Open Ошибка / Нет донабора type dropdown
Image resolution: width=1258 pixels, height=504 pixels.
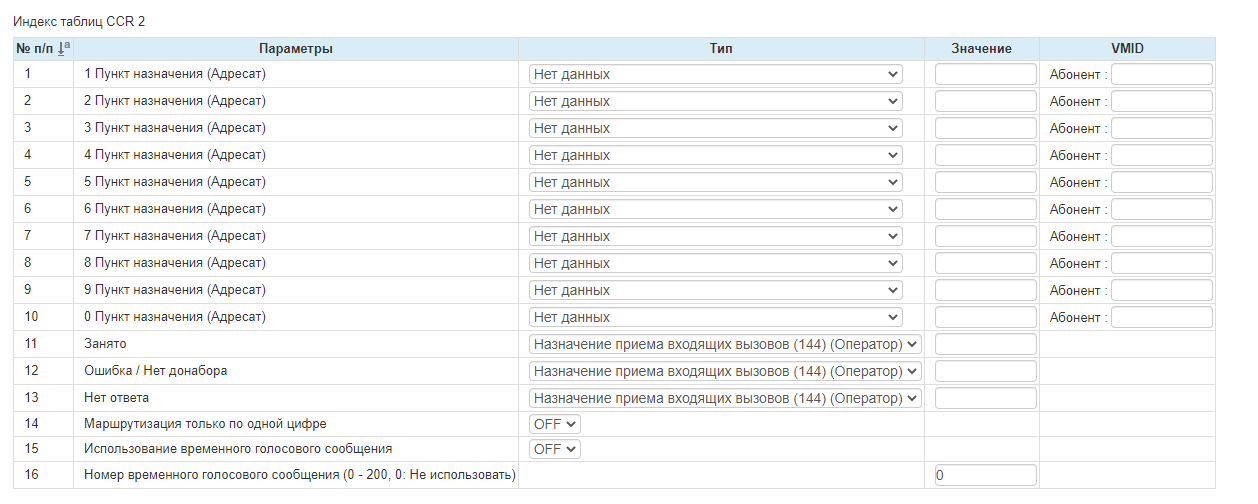[x=724, y=371]
